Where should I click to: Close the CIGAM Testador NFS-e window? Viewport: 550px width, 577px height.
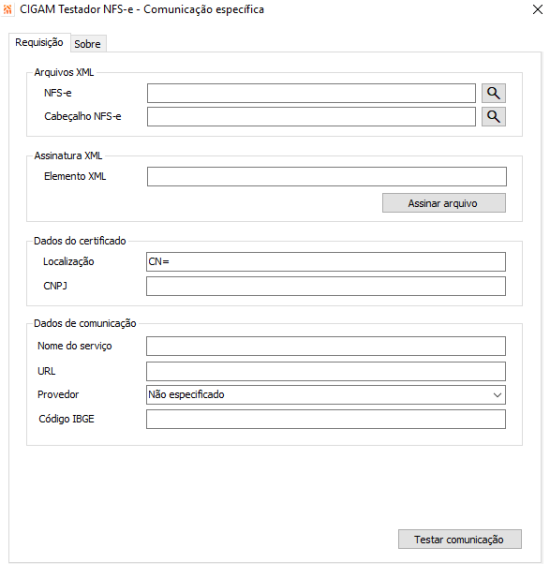point(537,10)
